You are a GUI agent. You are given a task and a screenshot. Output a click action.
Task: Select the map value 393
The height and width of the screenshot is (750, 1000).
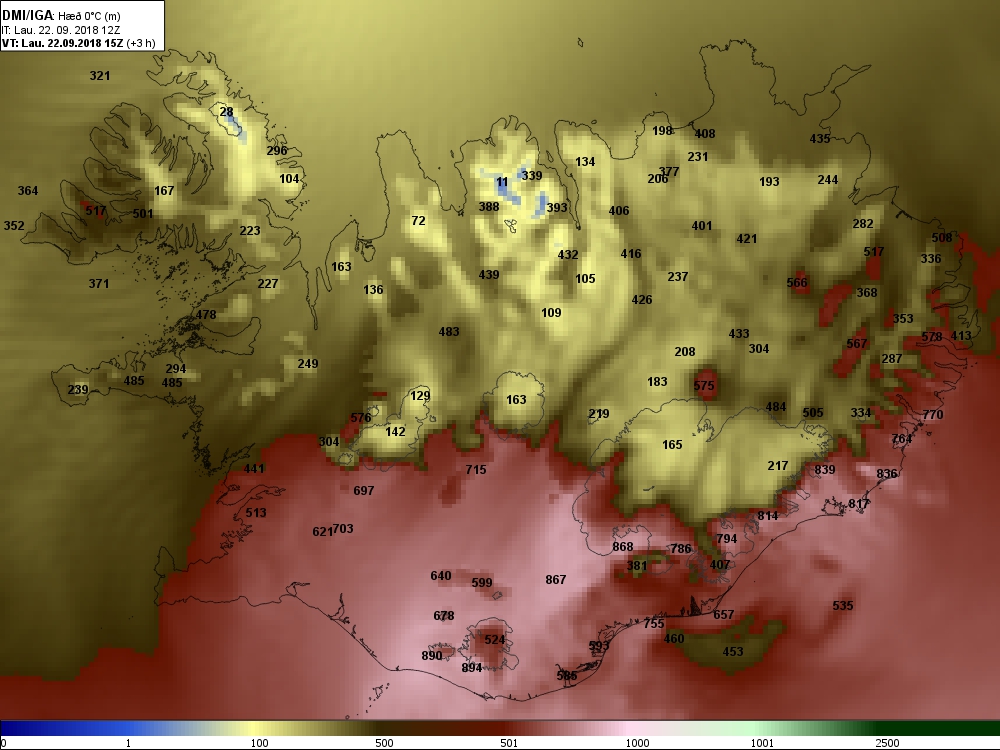(557, 207)
